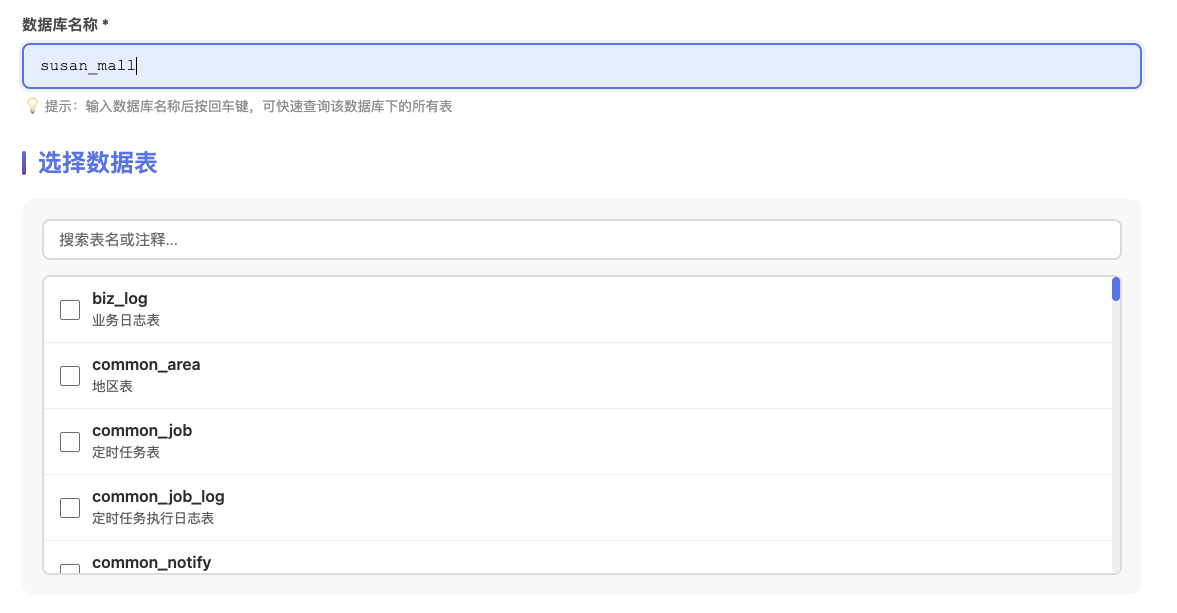Image resolution: width=1177 pixels, height=613 pixels.
Task: Toggle the partially visible common_notify checkbox
Action: point(70,569)
